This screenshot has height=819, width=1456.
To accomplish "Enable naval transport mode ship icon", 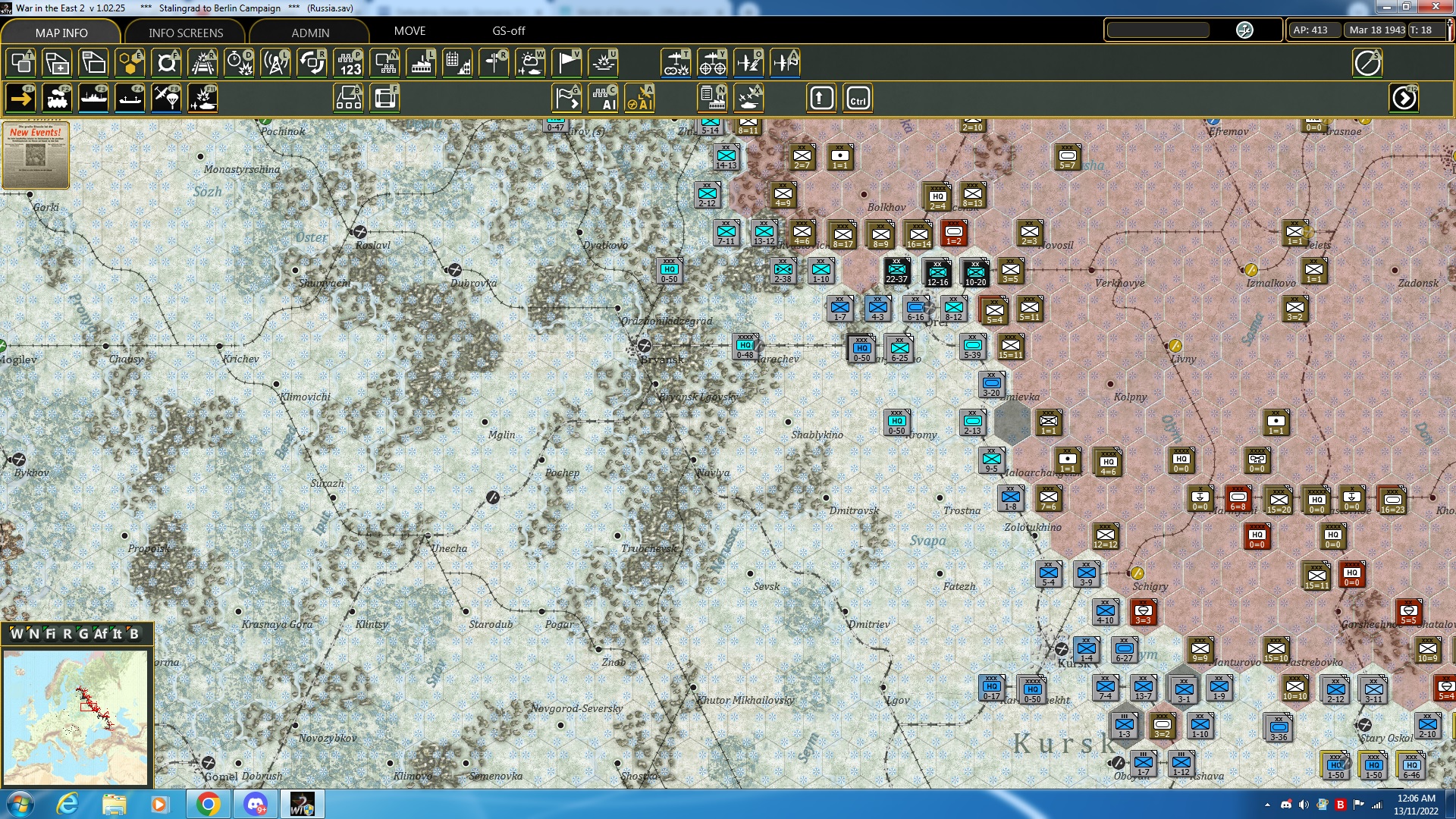I will [x=94, y=98].
